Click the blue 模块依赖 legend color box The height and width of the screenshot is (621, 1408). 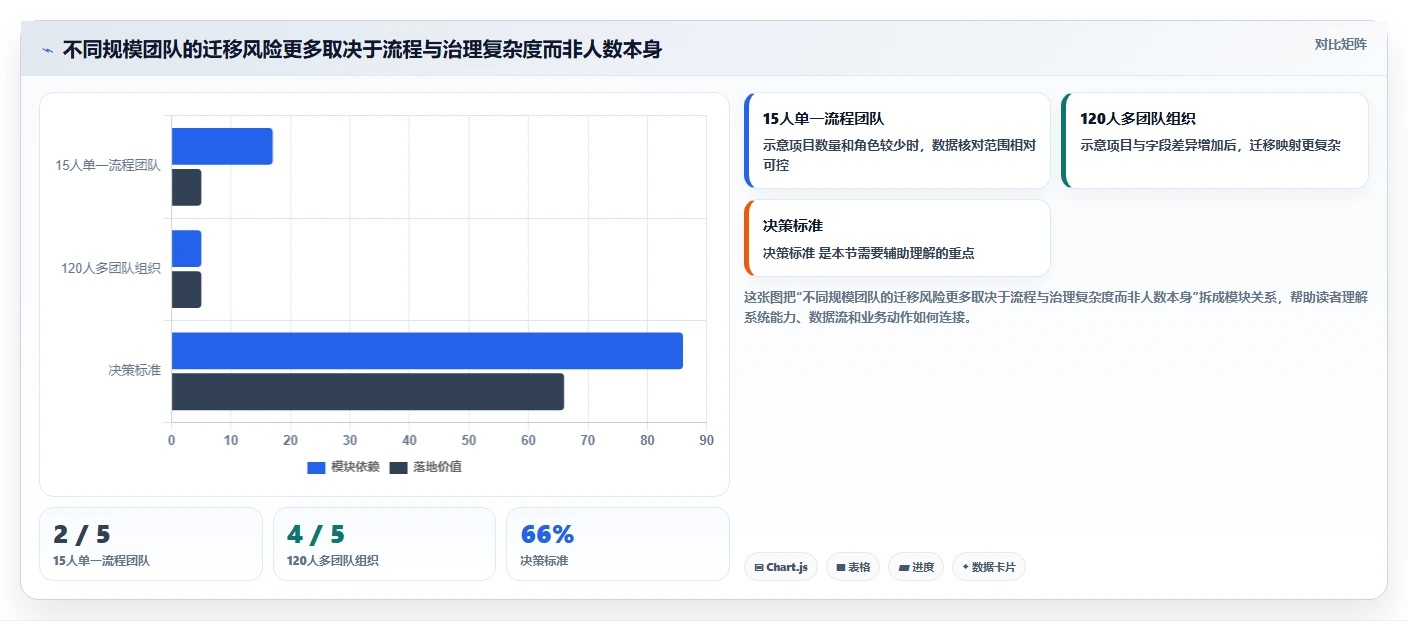click(x=316, y=468)
